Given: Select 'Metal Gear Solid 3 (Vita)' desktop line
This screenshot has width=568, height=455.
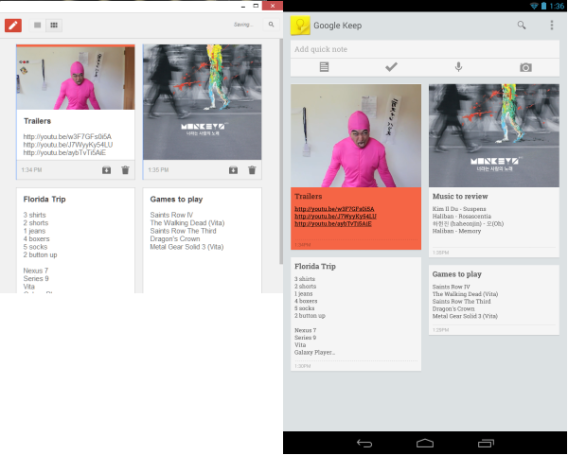Looking at the screenshot, I should (x=187, y=247).
